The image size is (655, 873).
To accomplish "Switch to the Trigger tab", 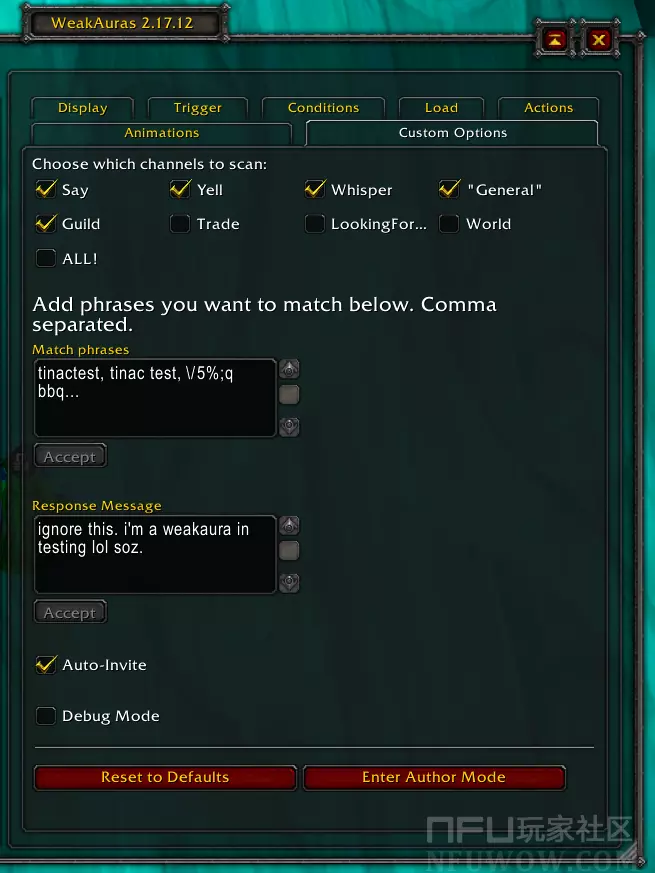I will coord(198,108).
